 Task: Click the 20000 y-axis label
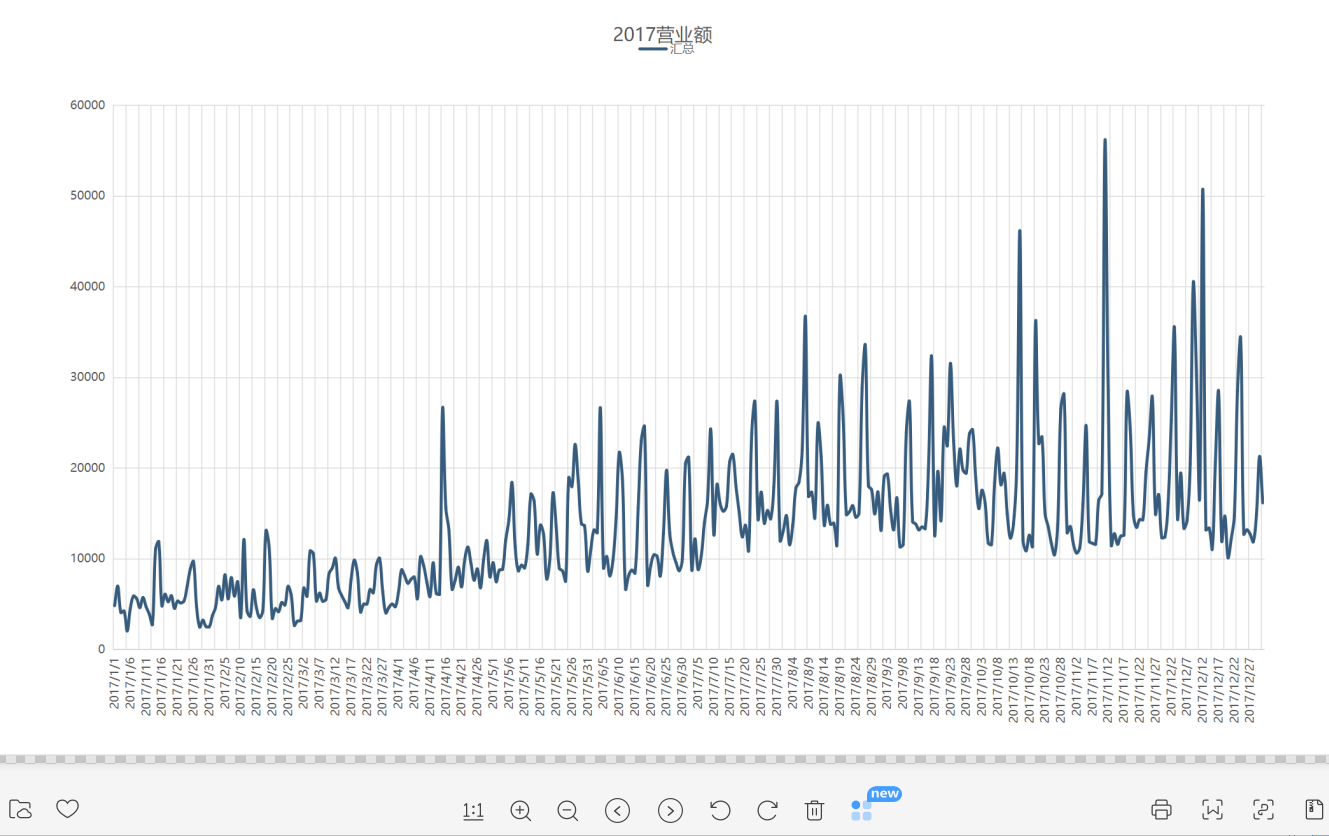pos(87,468)
